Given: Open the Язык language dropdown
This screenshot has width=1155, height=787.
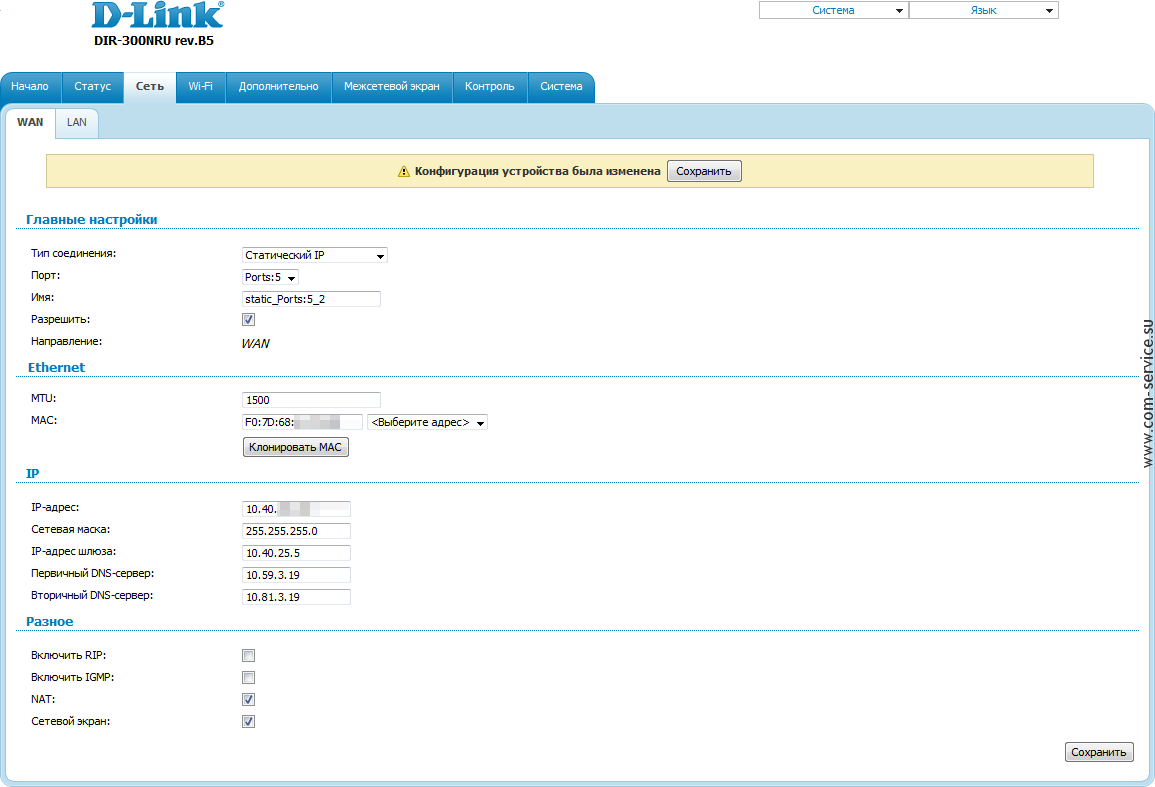Looking at the screenshot, I should click(x=983, y=10).
